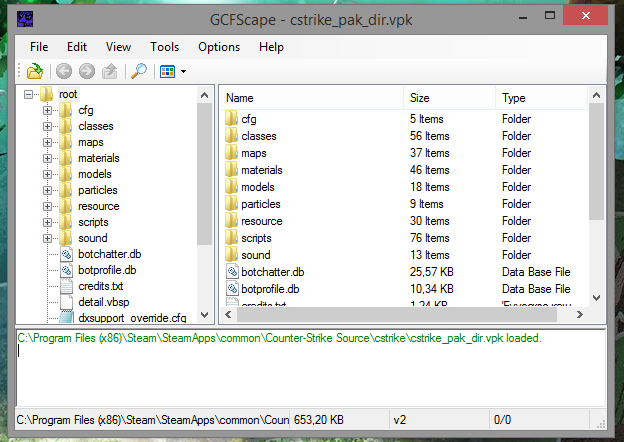Open the Help menu
Screen dimensions: 624x442
point(271,47)
